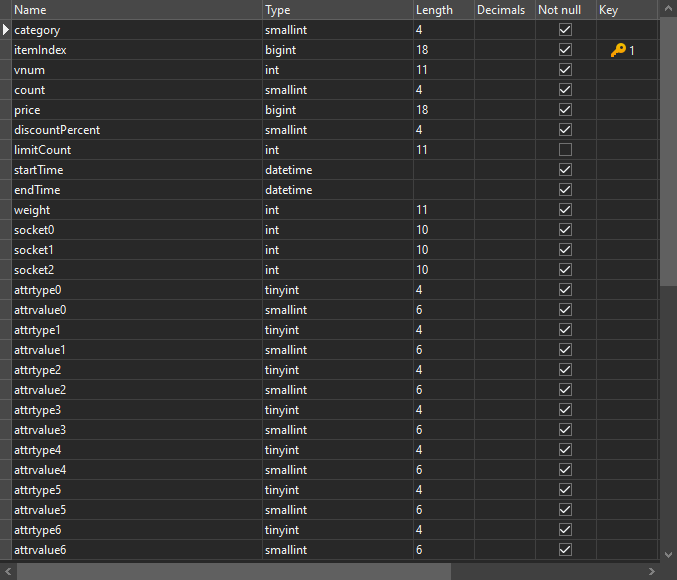Uncheck Not null for category field
The image size is (677, 580).
click(565, 30)
